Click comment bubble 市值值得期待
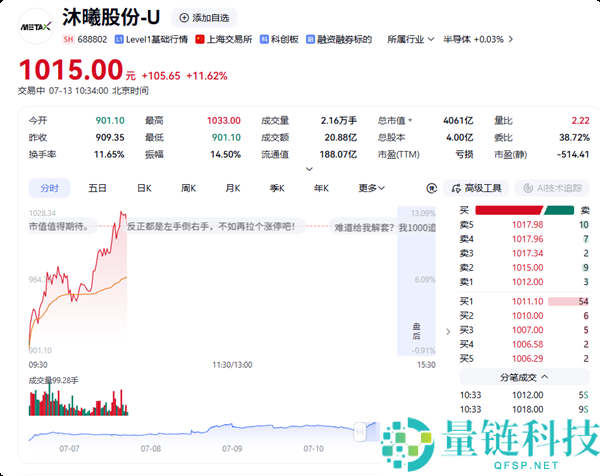 [63, 227]
